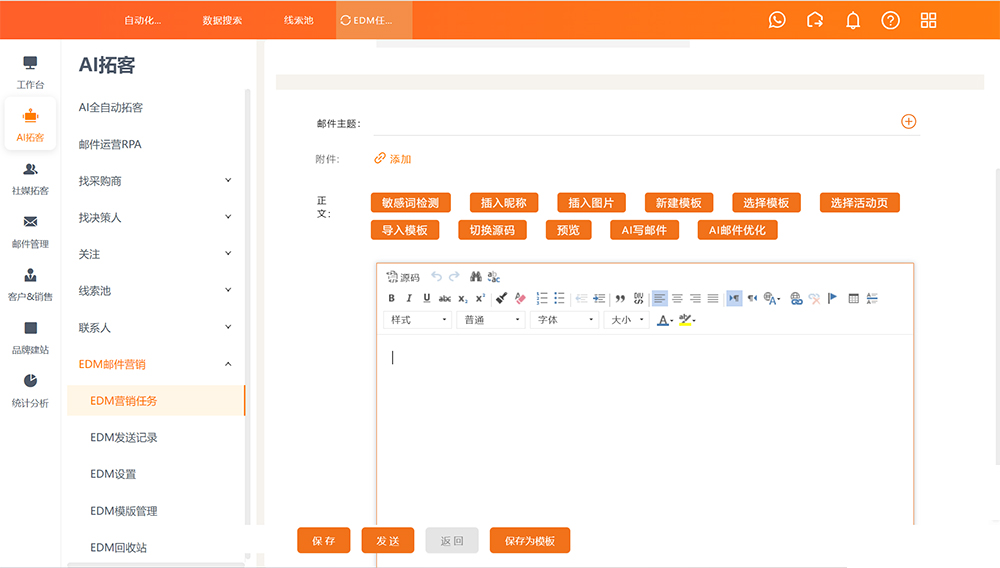
Task: Redo the last edit
Action: tap(454, 276)
